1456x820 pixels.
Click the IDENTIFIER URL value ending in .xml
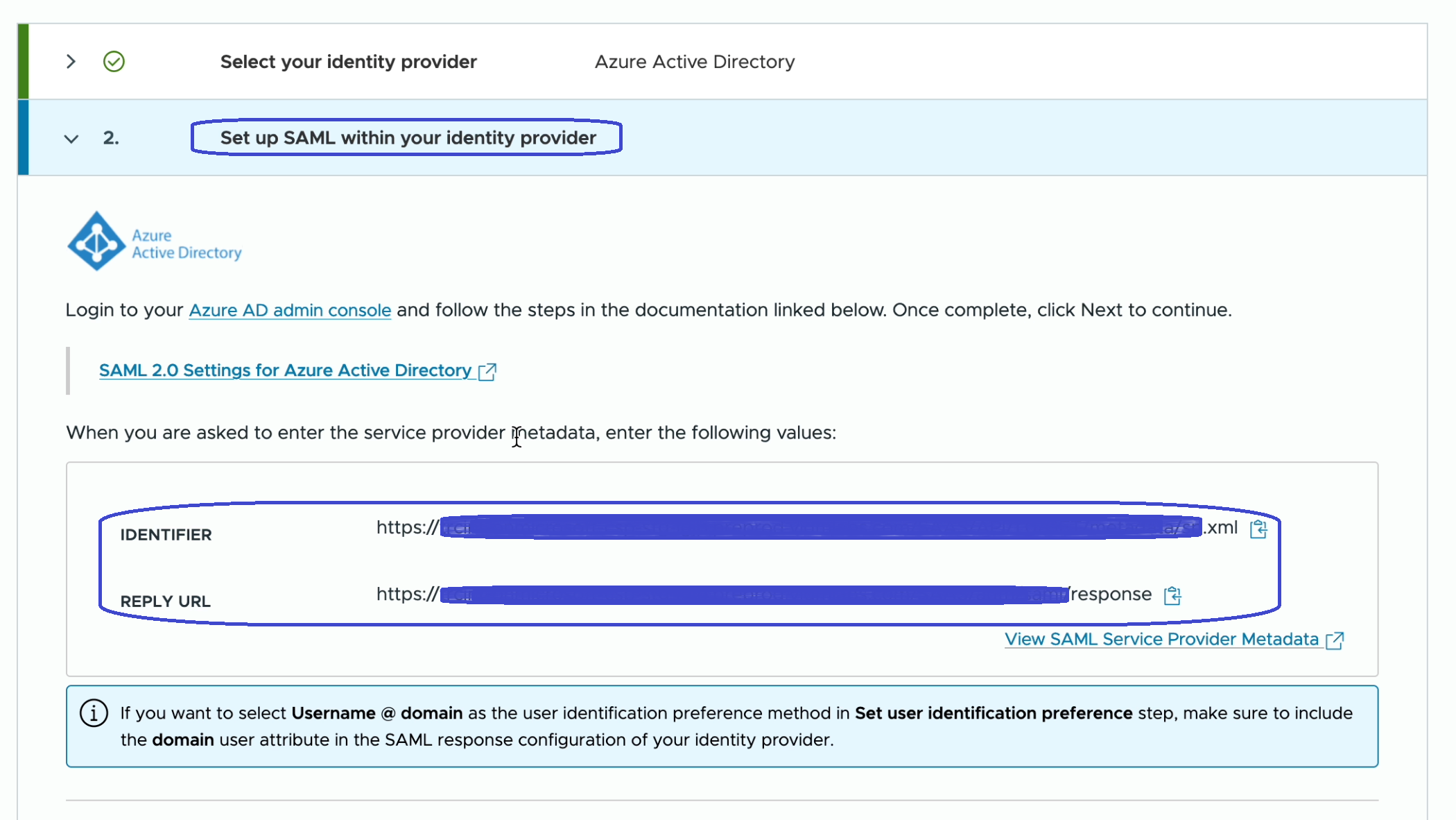(x=806, y=527)
